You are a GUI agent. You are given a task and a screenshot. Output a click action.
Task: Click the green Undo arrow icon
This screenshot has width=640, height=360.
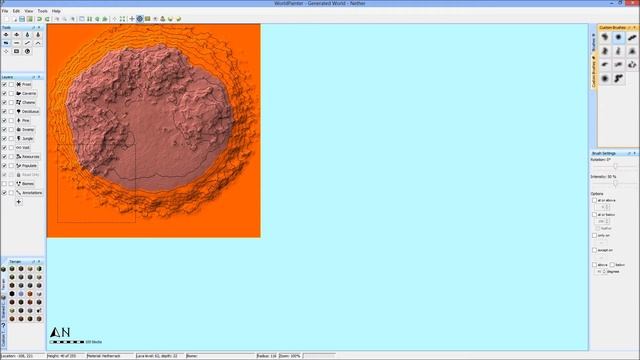(40, 19)
